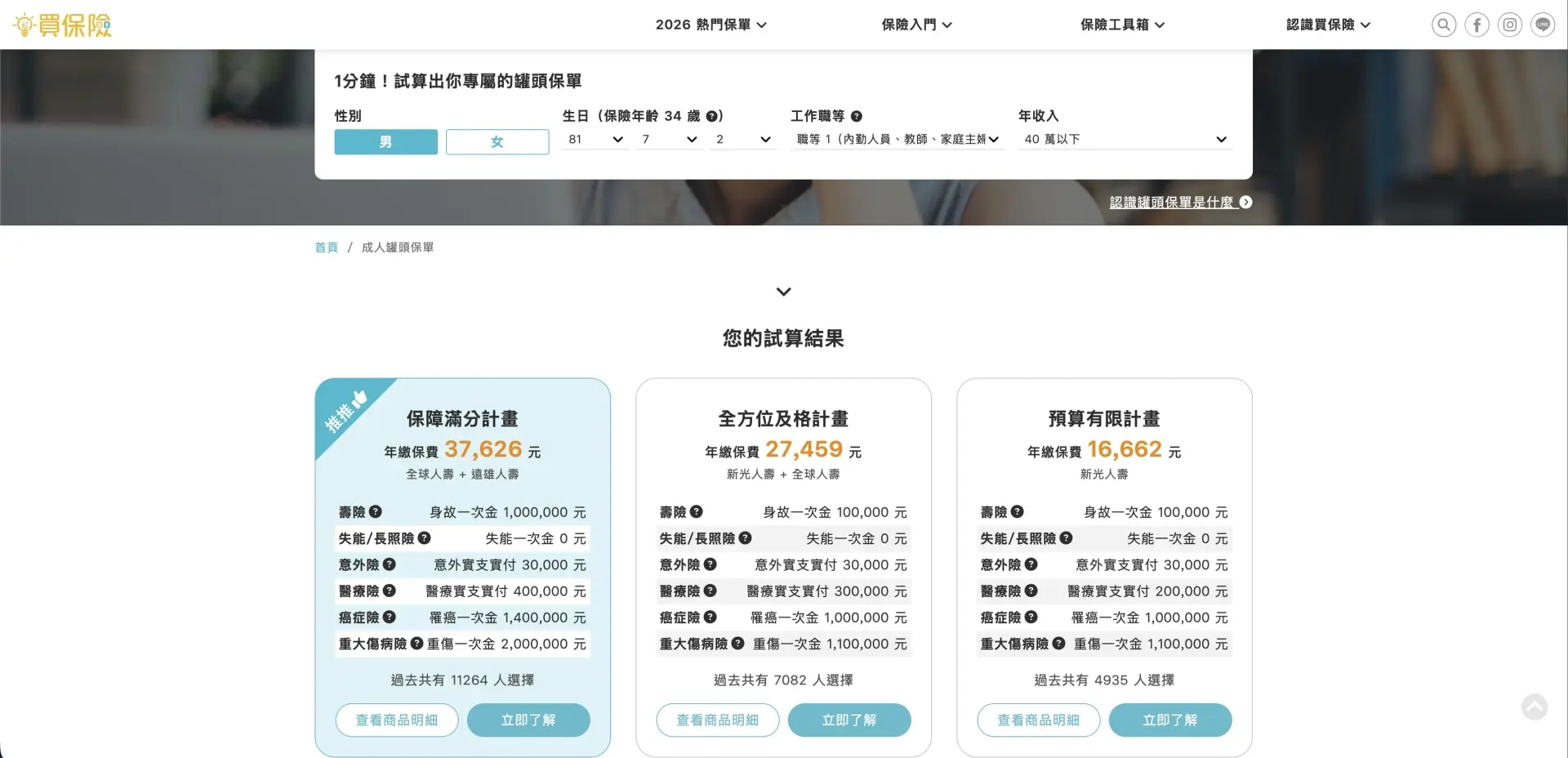1568x758 pixels.
Task: Click 意外險 help icon in 保障滿分計畫
Action: point(390,564)
